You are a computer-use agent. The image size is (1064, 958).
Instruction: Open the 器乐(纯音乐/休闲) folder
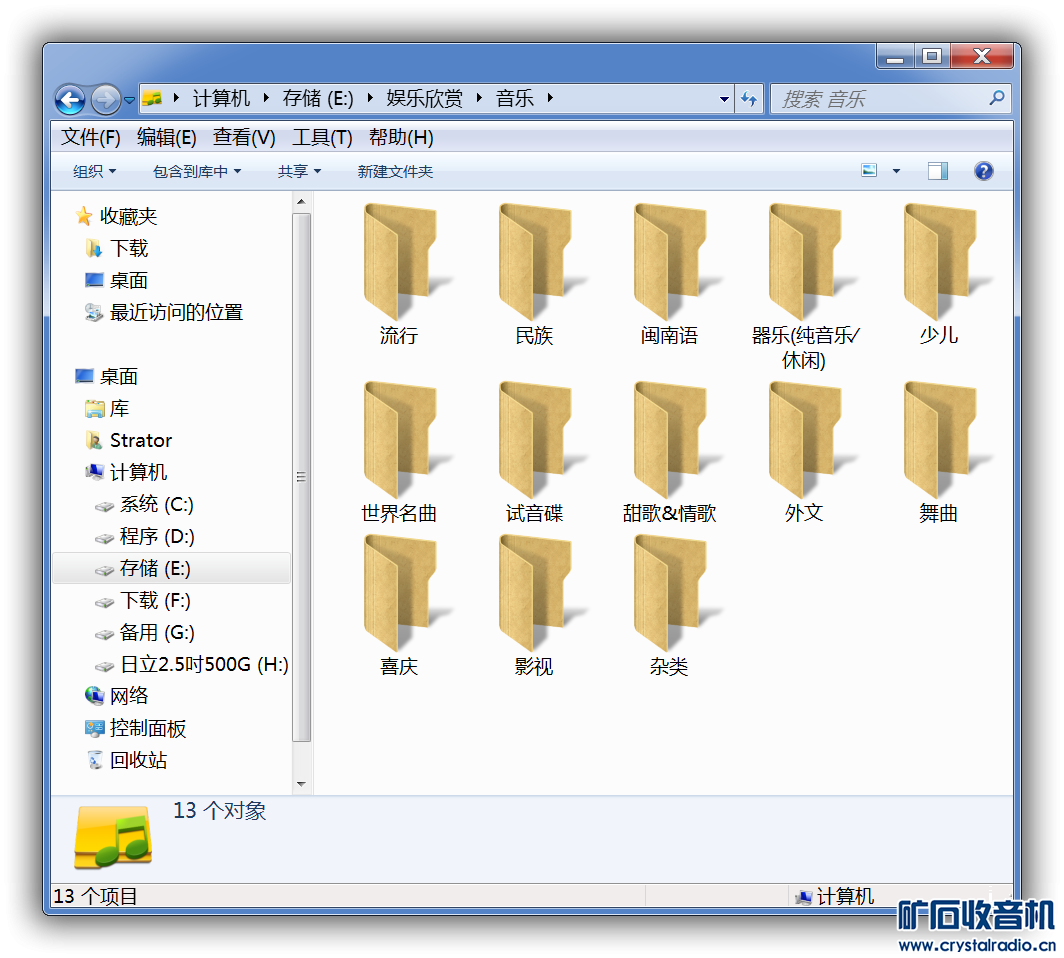pos(804,288)
